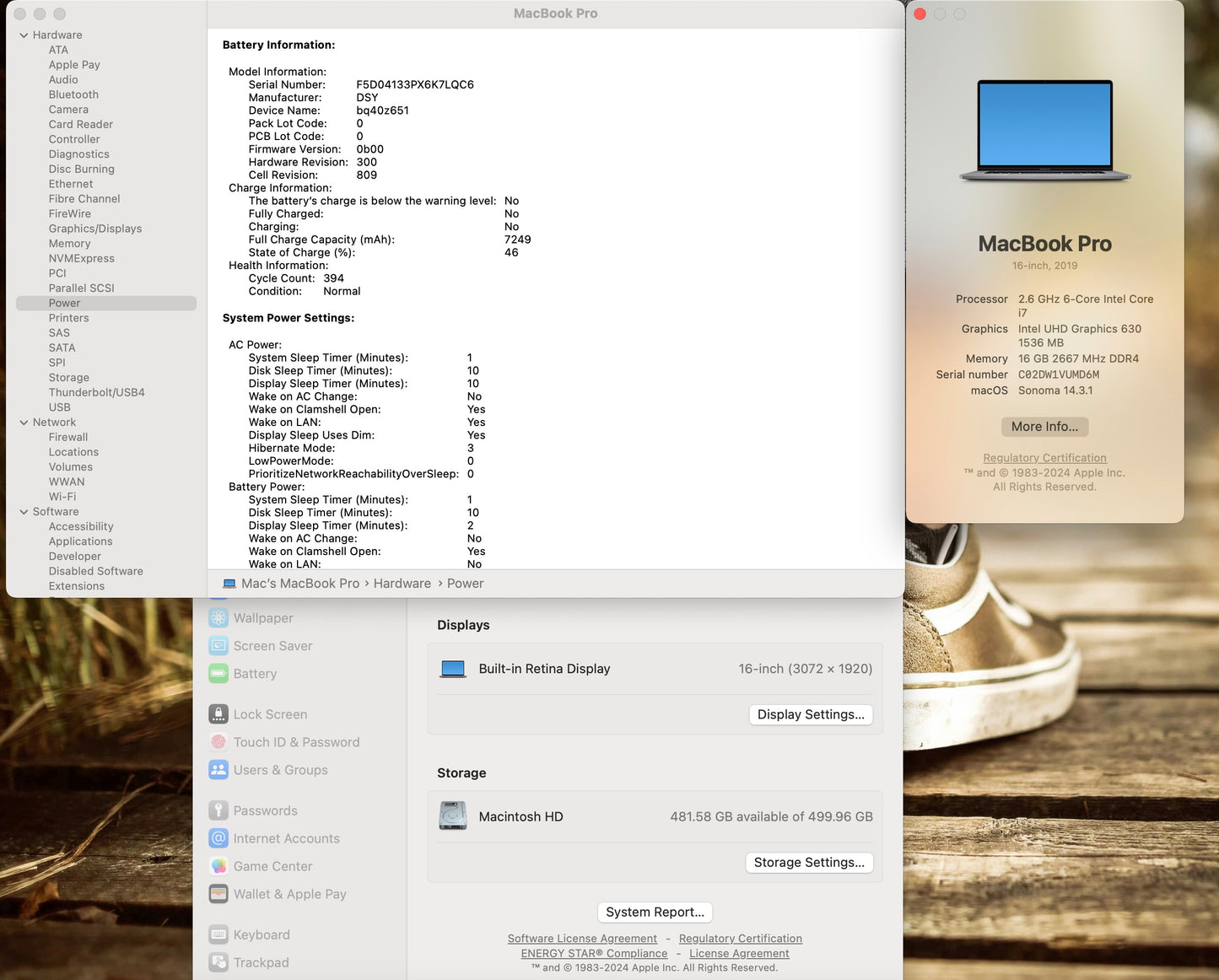Open Lock Screen via its padlock icon
Image resolution: width=1219 pixels, height=980 pixels.
[218, 714]
